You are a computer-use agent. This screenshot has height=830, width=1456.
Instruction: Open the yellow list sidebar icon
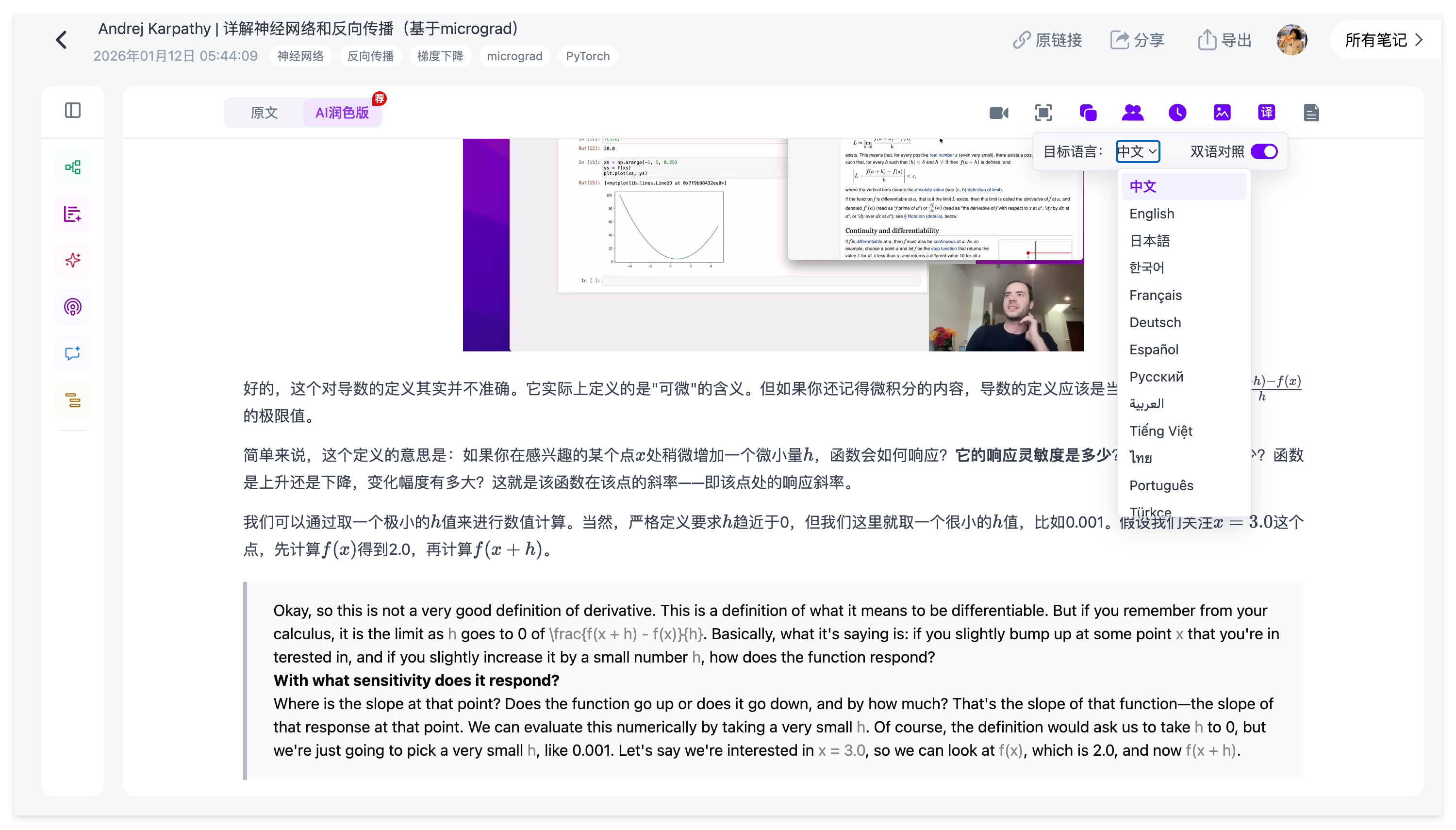click(x=72, y=400)
